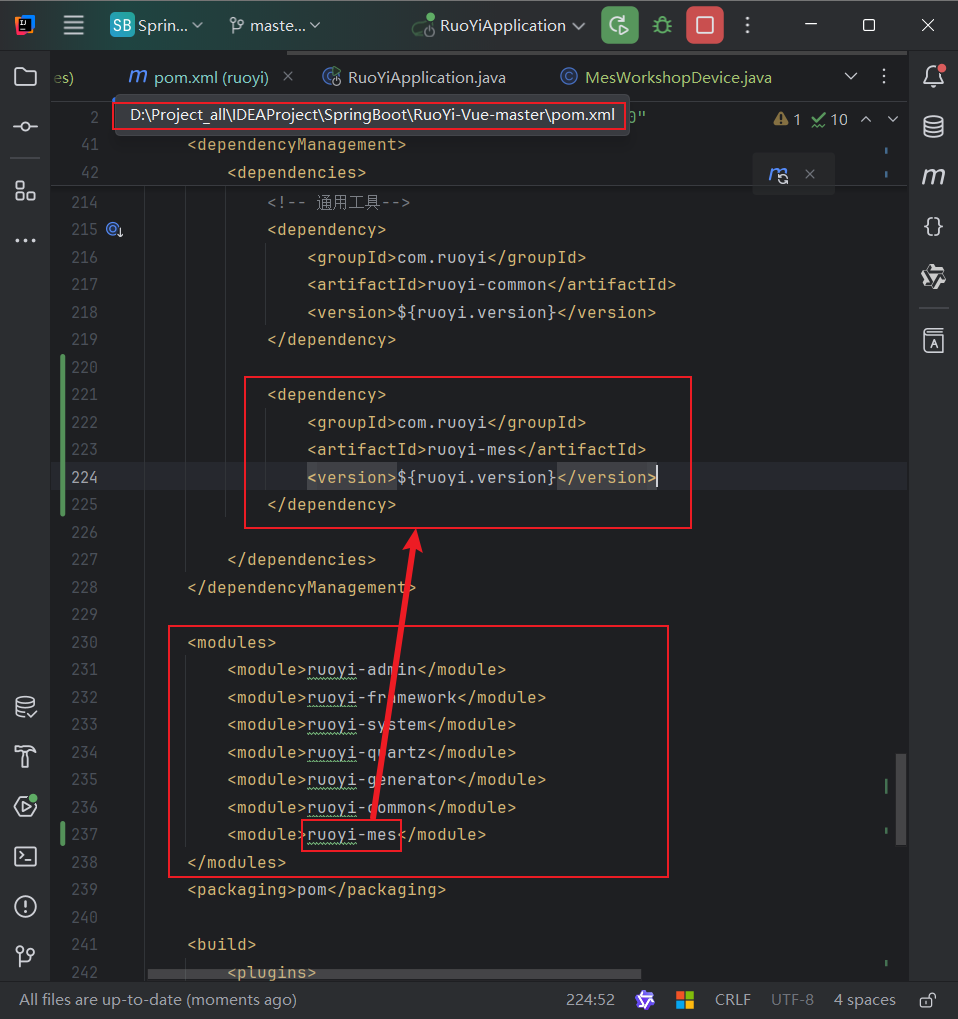Click the horizontal editor scrollbar thumb
Screen dimensions: 958x1019
click(x=394, y=974)
